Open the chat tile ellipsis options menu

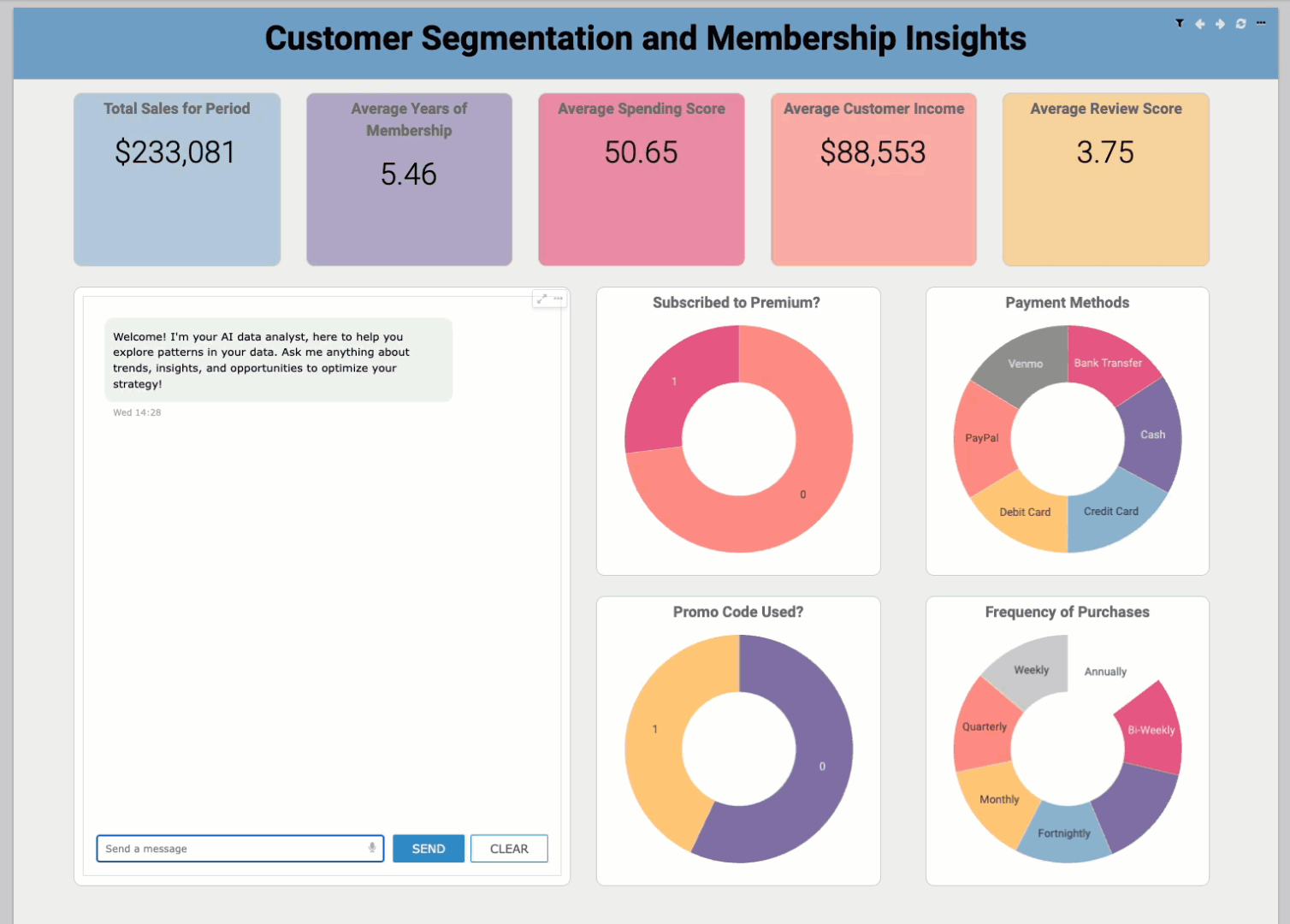pyautogui.click(x=558, y=299)
